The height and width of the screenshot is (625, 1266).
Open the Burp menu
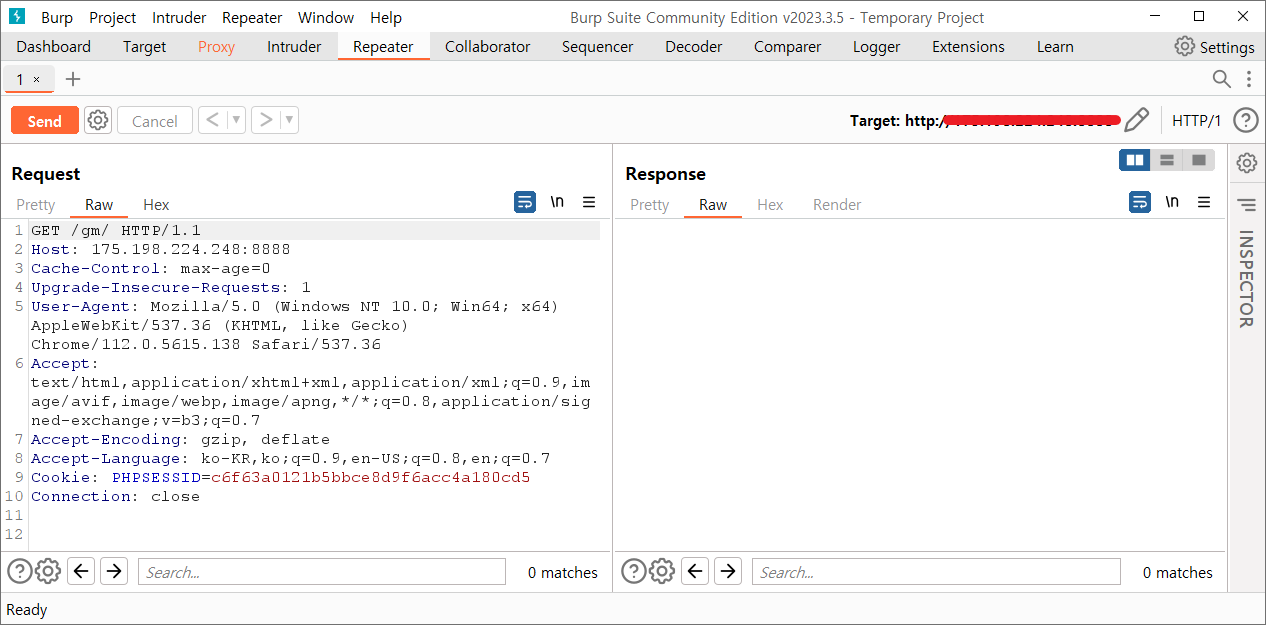tap(57, 18)
